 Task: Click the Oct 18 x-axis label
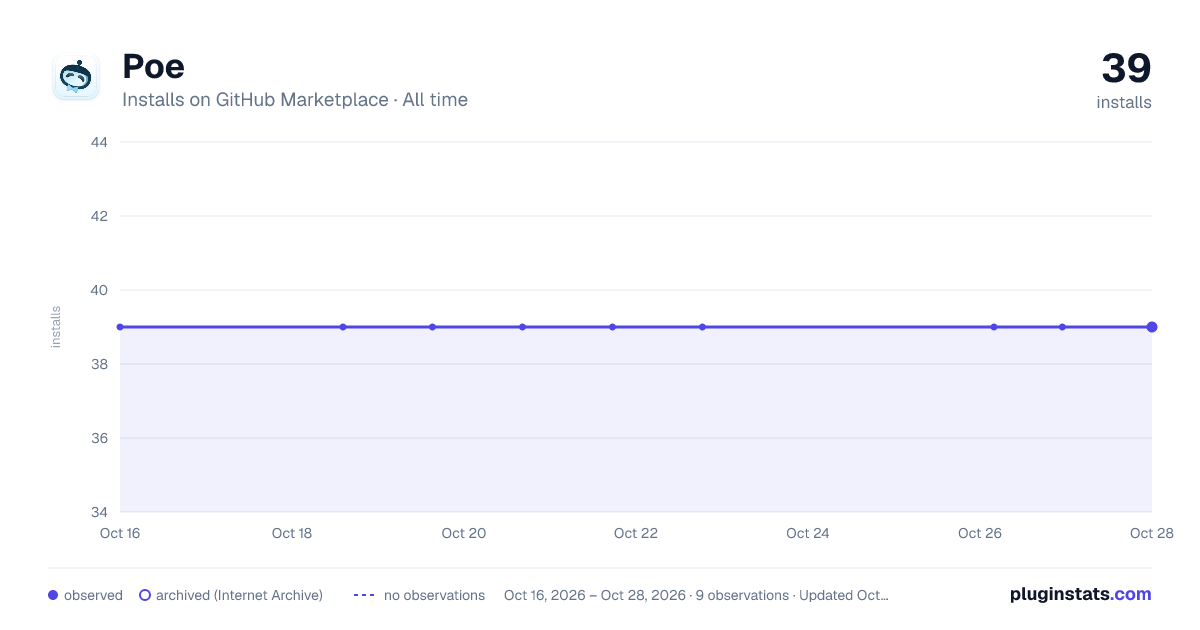(x=292, y=533)
